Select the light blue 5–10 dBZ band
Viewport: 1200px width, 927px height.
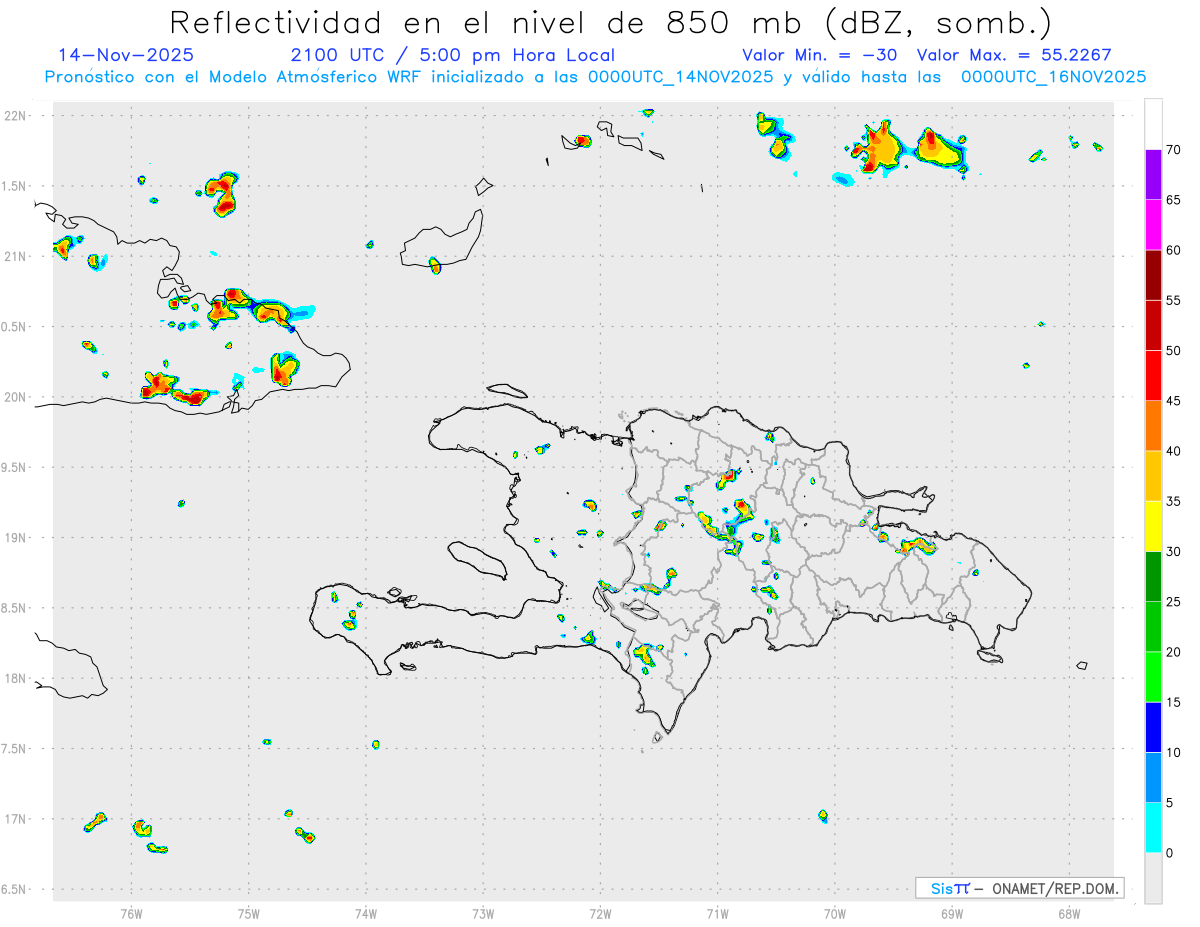click(1153, 777)
